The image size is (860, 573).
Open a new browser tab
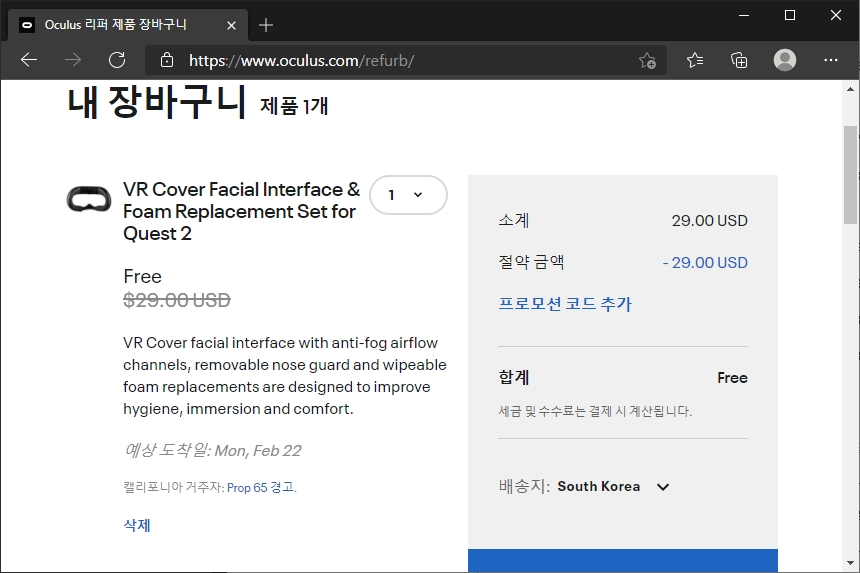click(266, 25)
